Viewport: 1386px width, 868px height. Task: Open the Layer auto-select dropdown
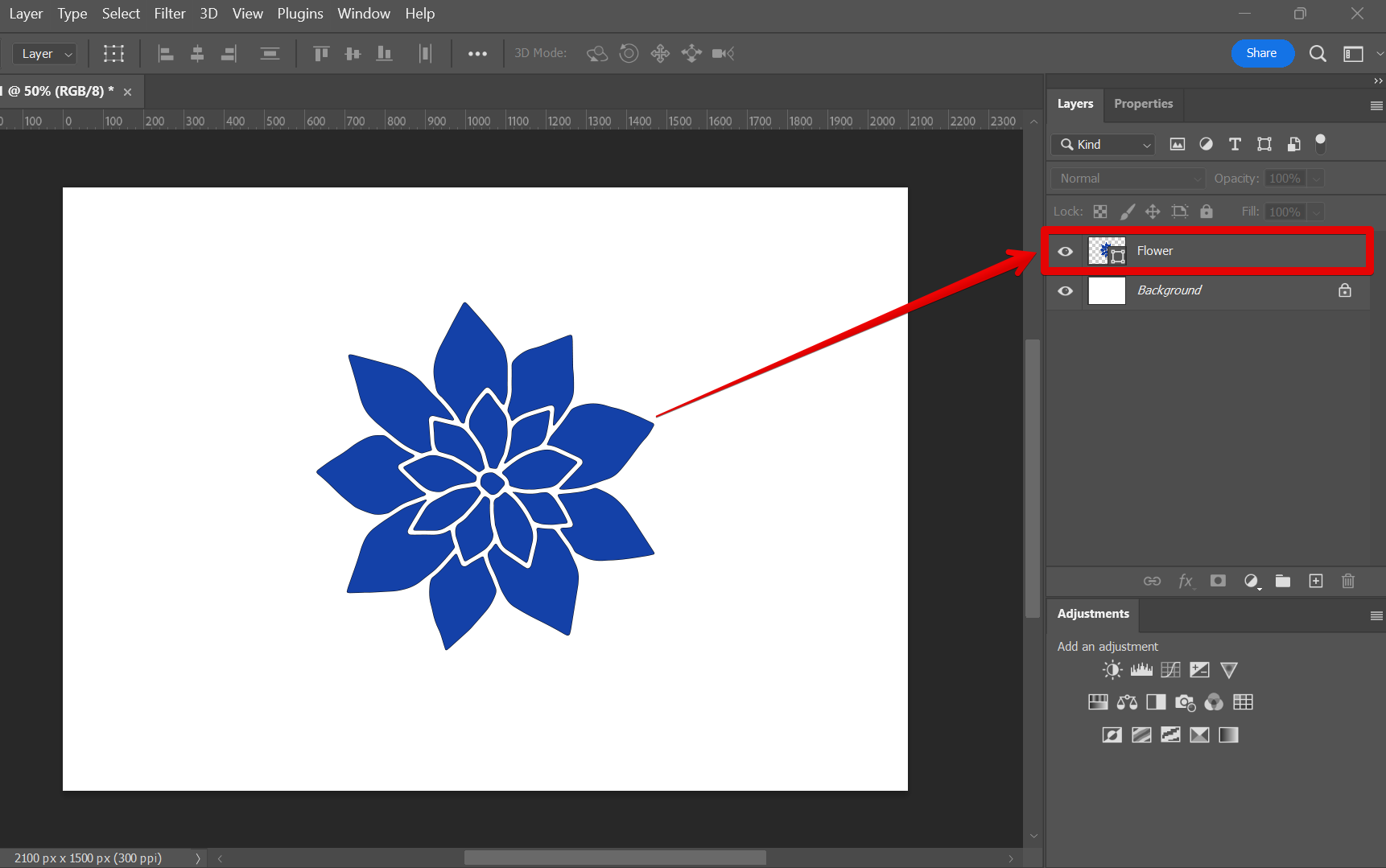pyautogui.click(x=45, y=54)
